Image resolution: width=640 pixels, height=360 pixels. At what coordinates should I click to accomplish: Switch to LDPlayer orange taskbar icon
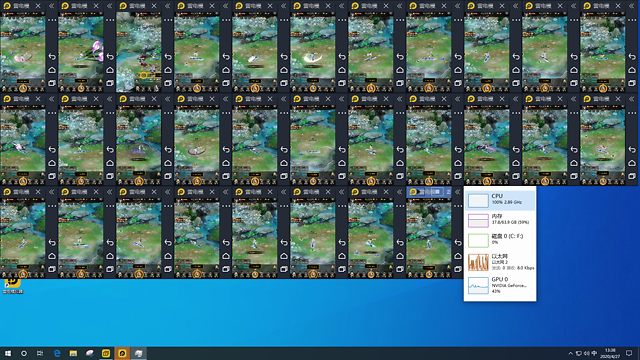point(122,353)
